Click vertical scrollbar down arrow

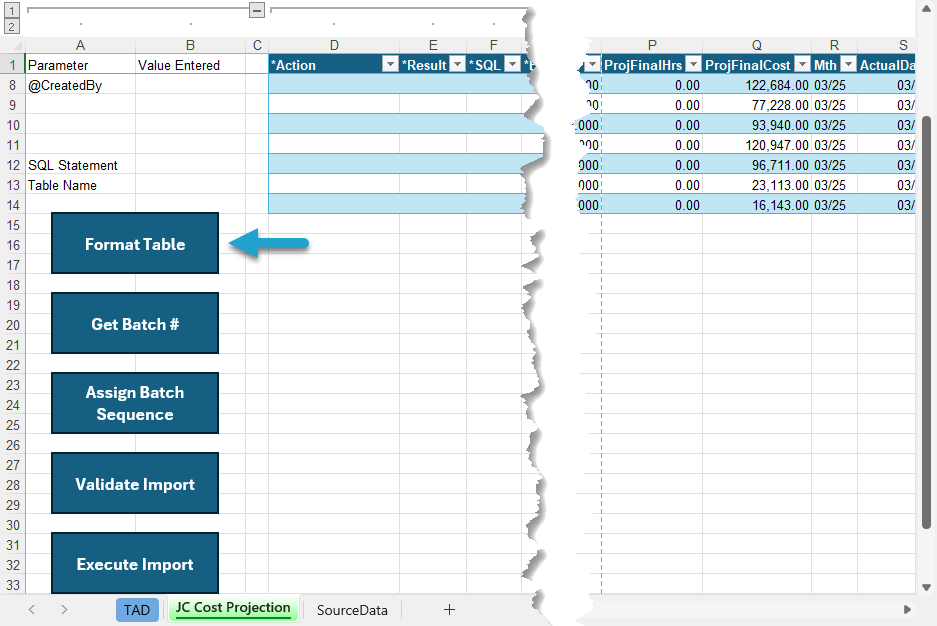(926, 587)
